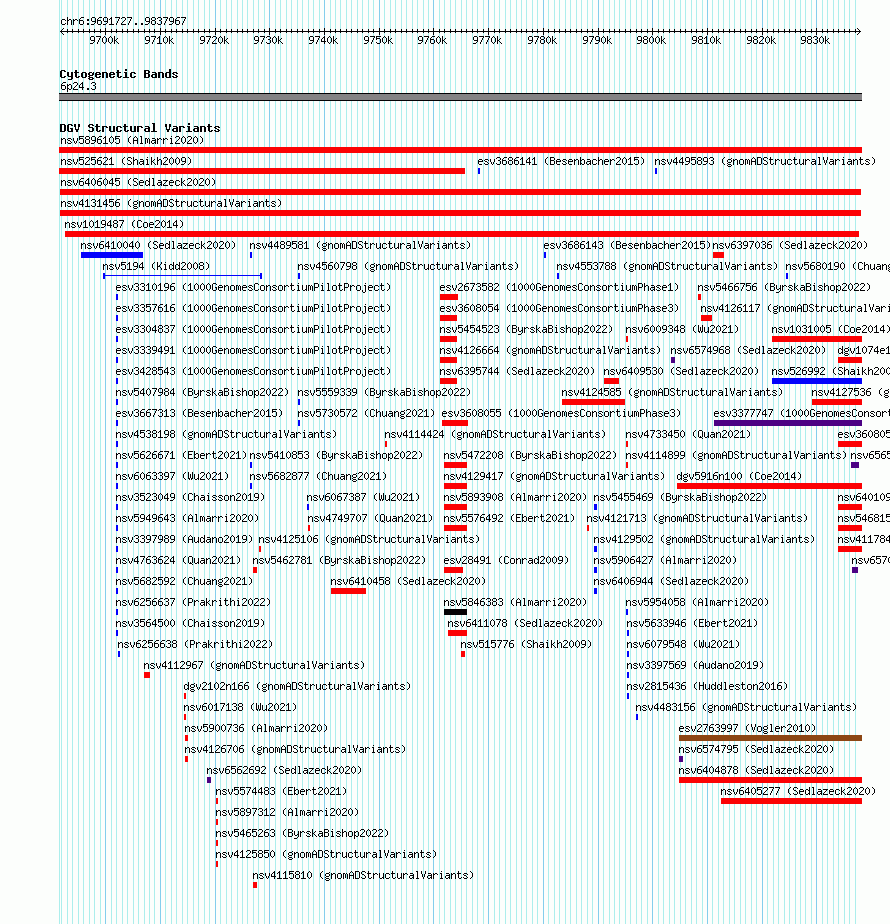Open nsv6562692 (Sedlazeck2020) label
This screenshot has height=924, width=890.
(x=284, y=770)
